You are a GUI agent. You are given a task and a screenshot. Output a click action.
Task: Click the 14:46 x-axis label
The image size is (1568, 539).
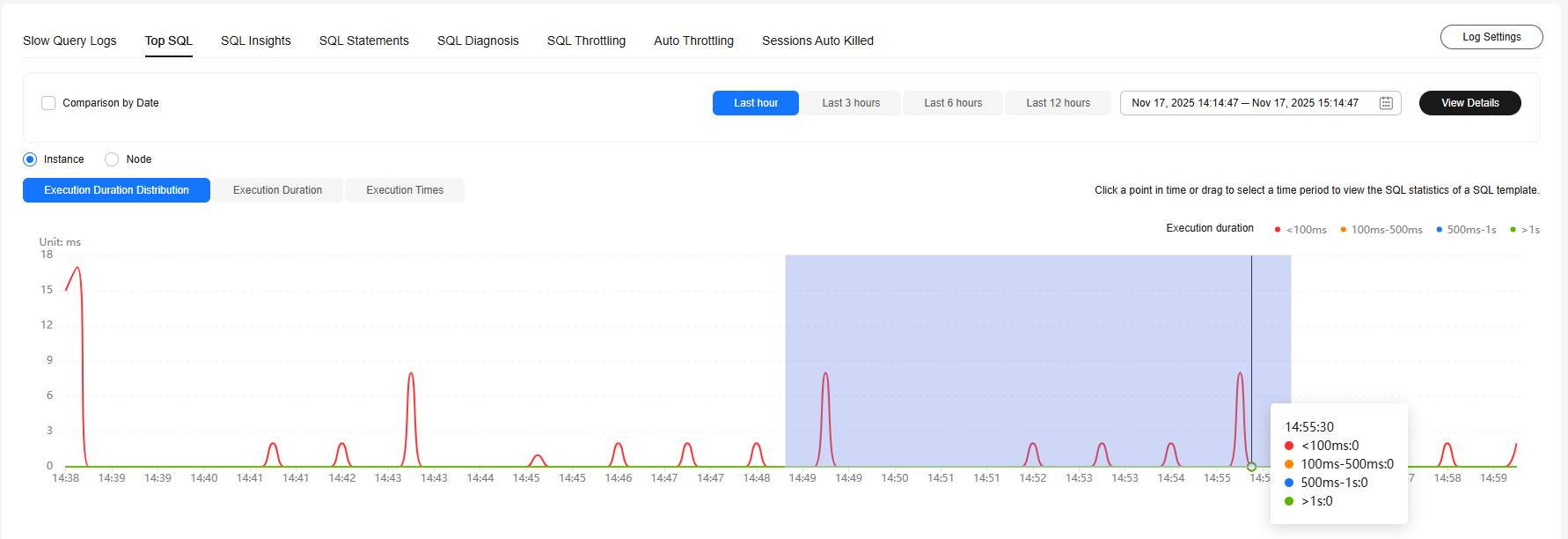point(619,478)
